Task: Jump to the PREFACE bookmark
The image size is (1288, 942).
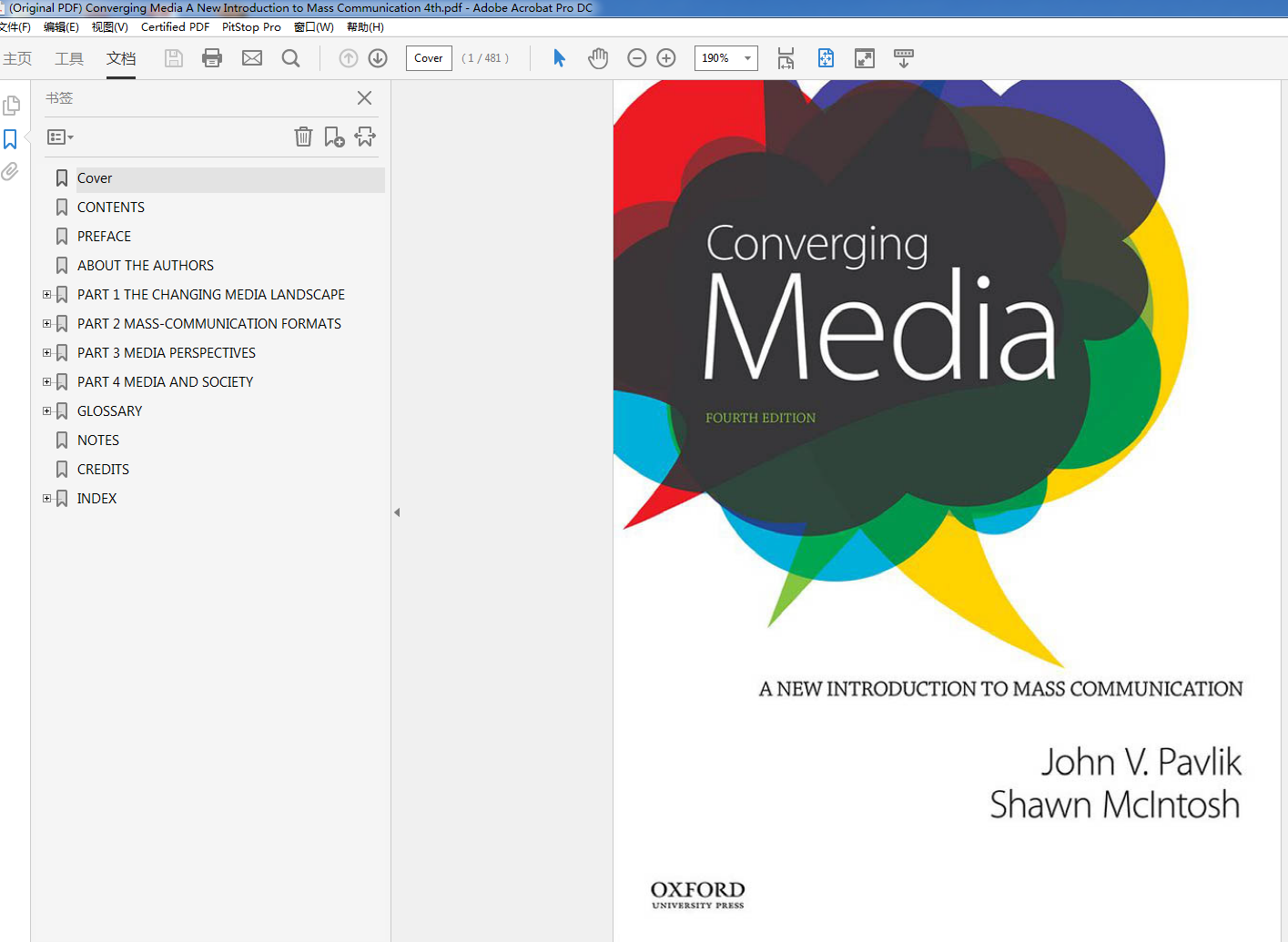Action: click(104, 237)
